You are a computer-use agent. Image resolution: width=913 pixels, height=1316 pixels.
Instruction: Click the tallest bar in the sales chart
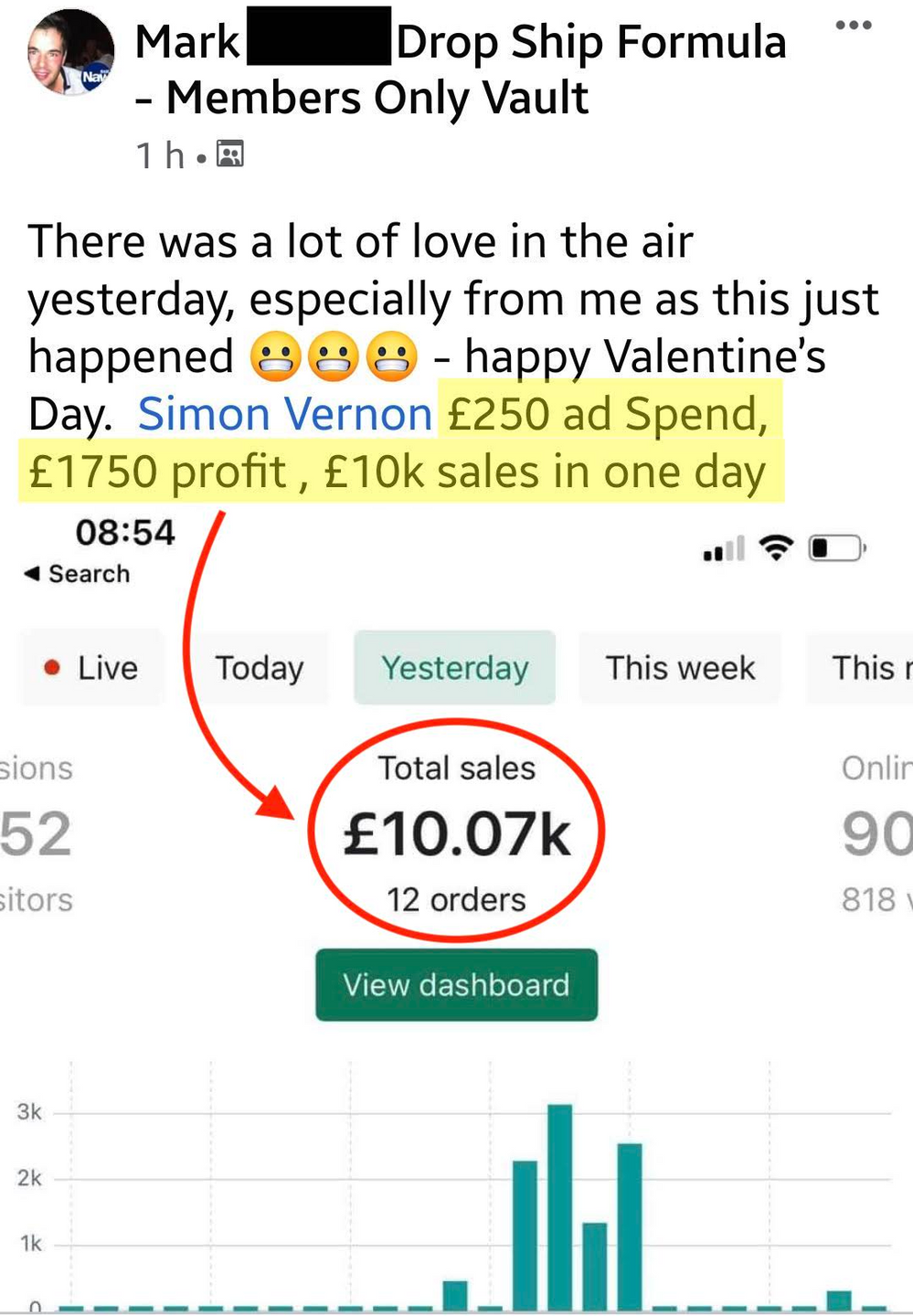point(559,1206)
